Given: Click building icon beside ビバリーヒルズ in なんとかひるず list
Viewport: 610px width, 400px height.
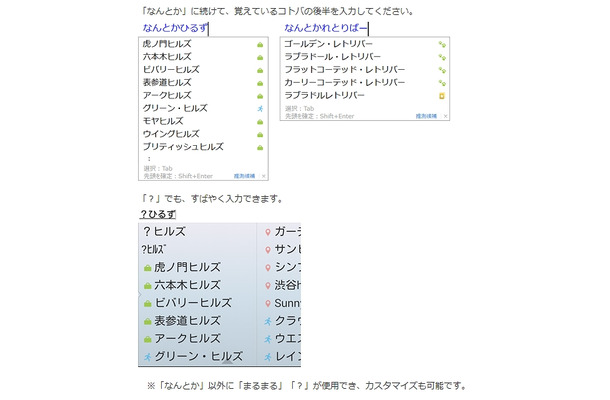Looking at the screenshot, I should click(260, 70).
